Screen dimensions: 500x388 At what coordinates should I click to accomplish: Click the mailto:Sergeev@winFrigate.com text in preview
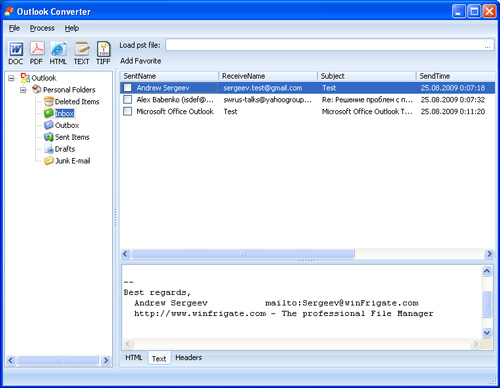[x=342, y=303]
